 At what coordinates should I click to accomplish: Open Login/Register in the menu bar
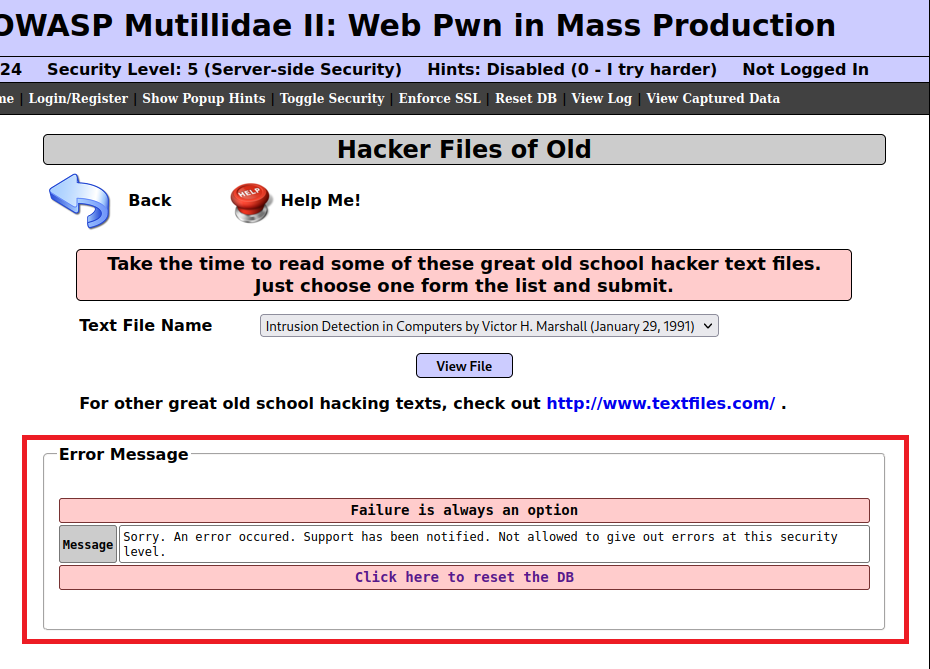[78, 98]
